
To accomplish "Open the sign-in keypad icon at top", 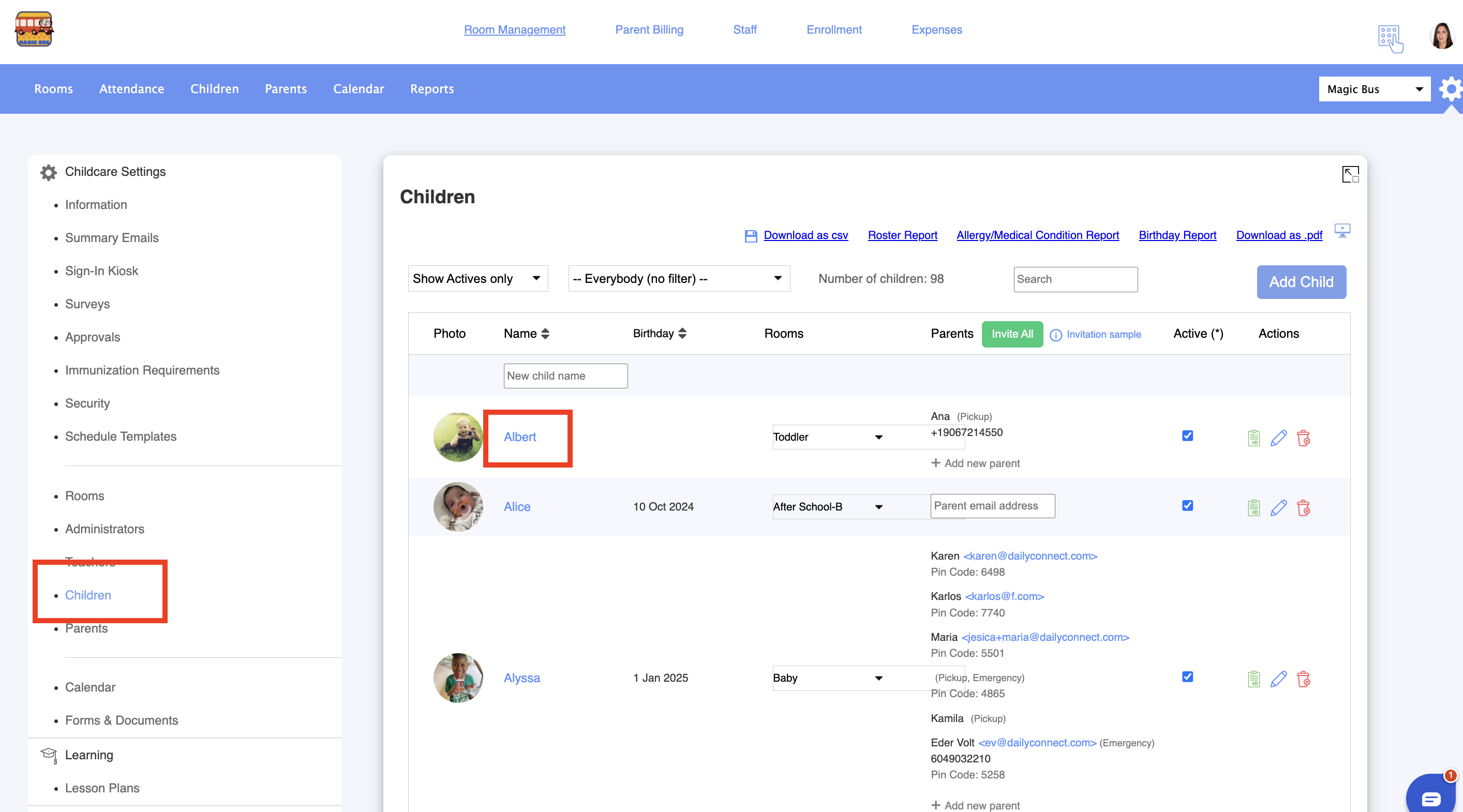I will pyautogui.click(x=1389, y=38).
